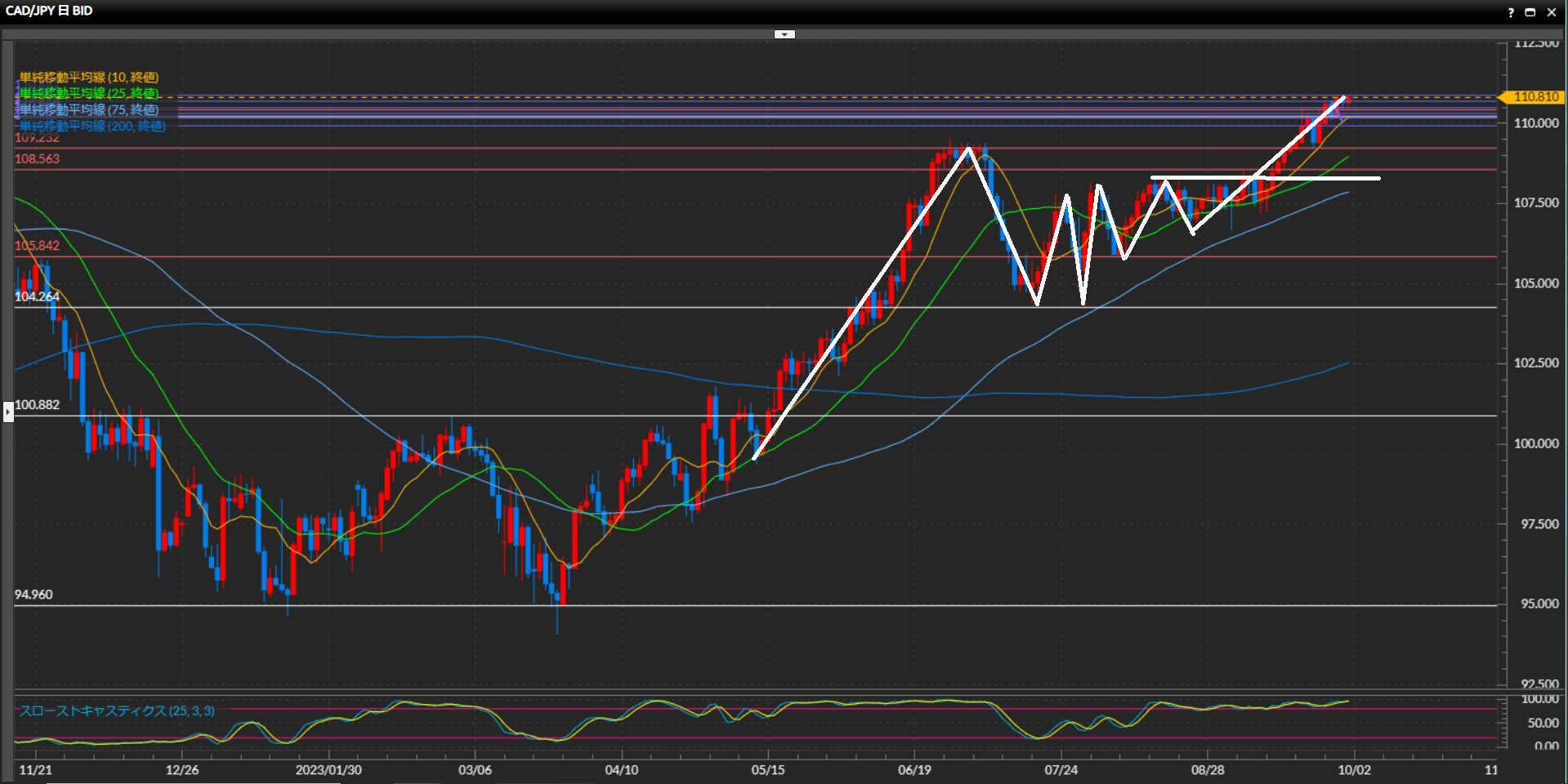This screenshot has height=784, width=1568.
Task: Maximize the CAD/JPY chart window
Action: coord(1530,12)
